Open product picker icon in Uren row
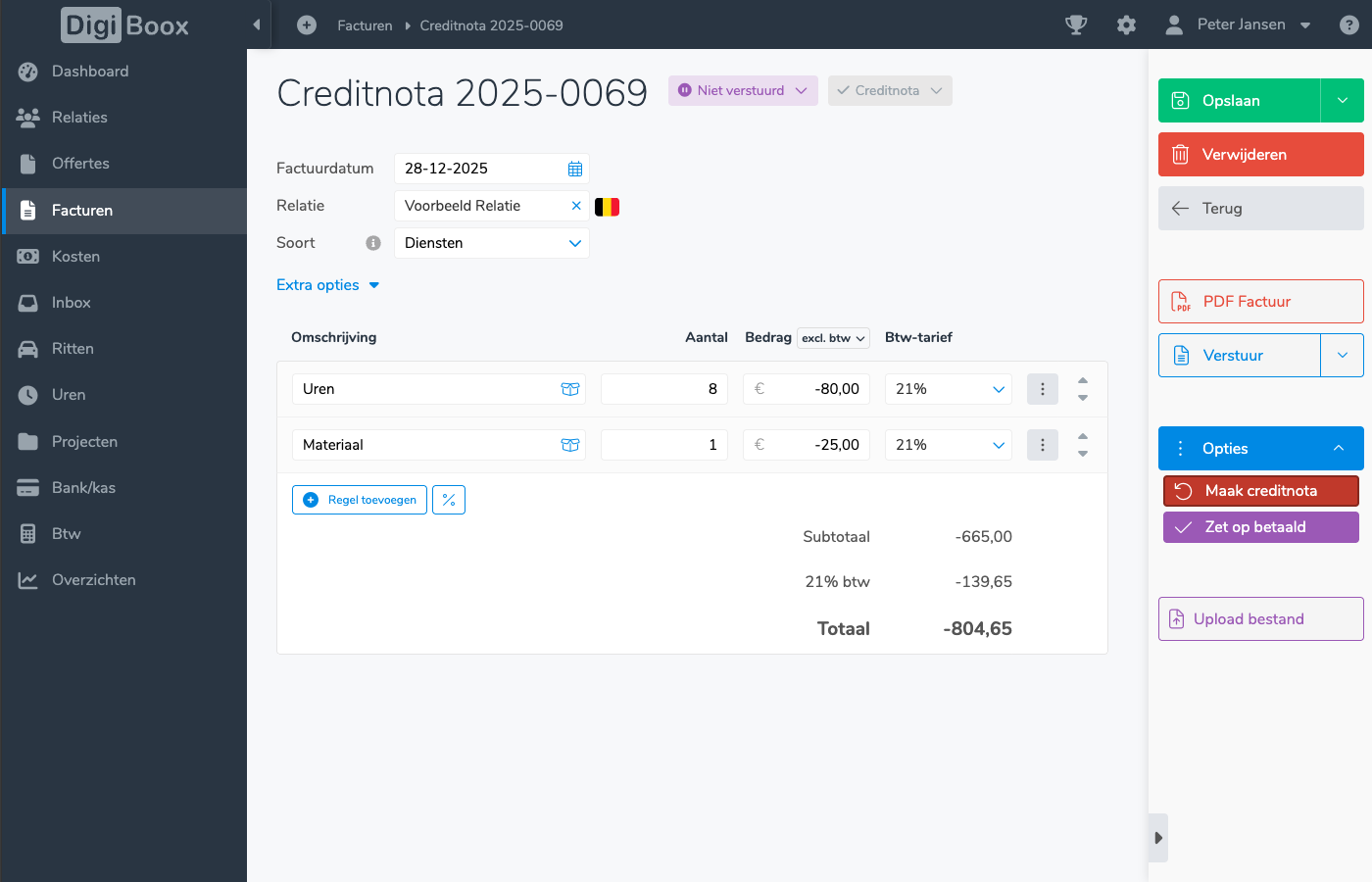Image resolution: width=1372 pixels, height=882 pixels. pos(569,389)
